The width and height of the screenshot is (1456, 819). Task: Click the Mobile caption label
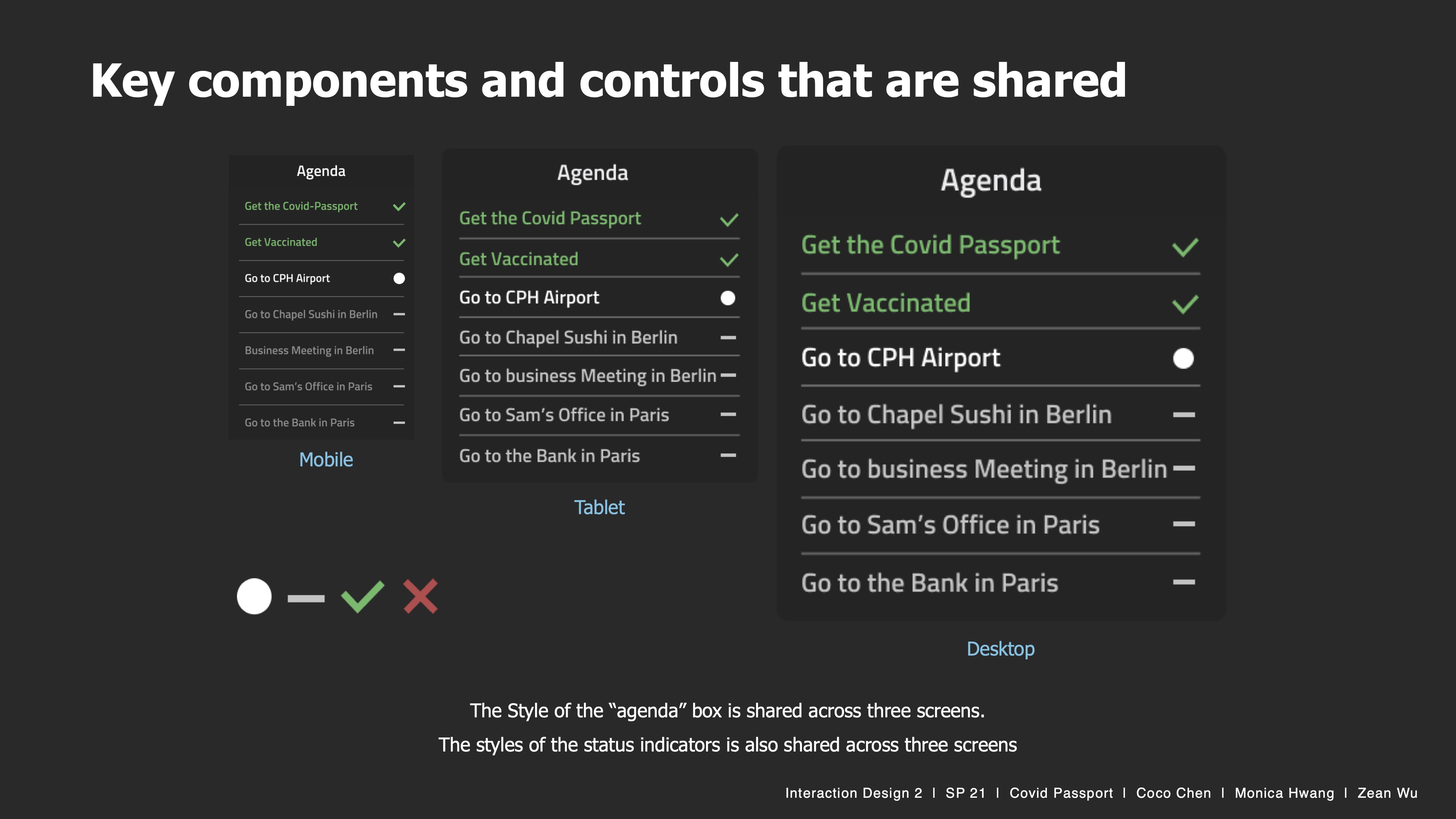[x=326, y=460]
